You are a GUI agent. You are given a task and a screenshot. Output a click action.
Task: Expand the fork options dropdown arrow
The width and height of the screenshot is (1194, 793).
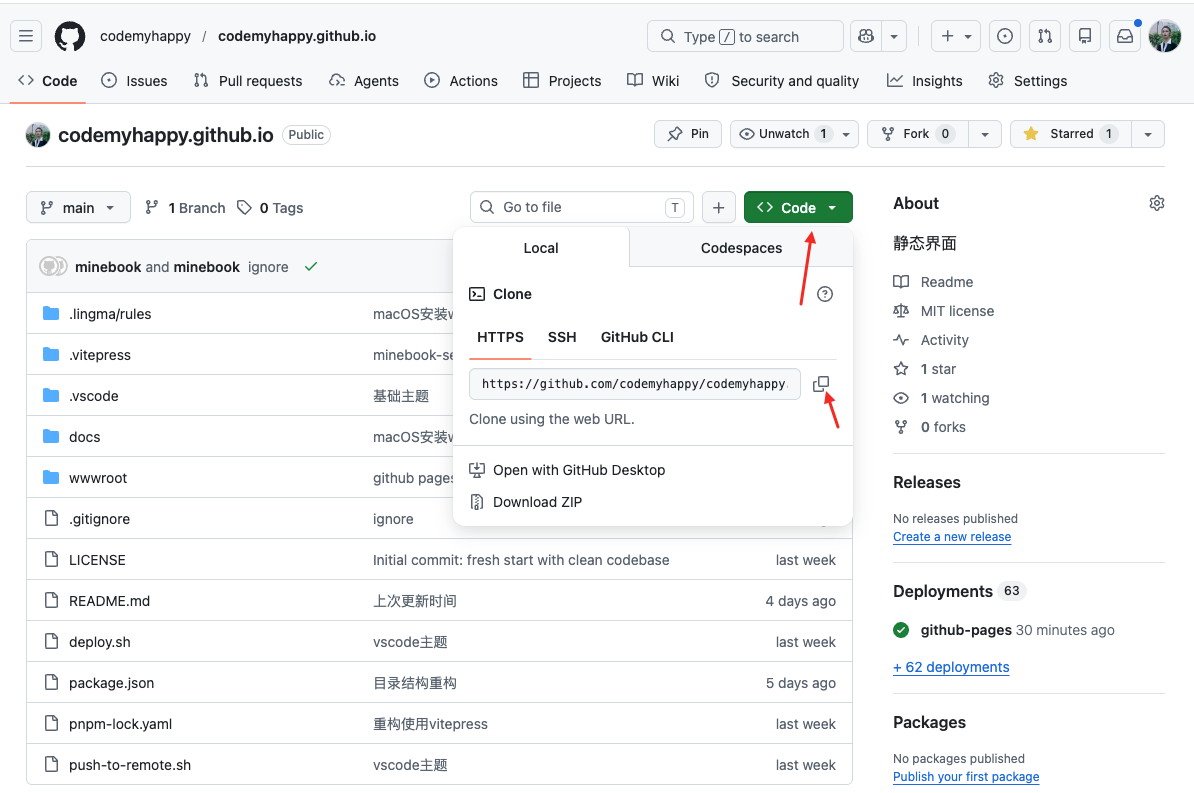pyautogui.click(x=985, y=134)
